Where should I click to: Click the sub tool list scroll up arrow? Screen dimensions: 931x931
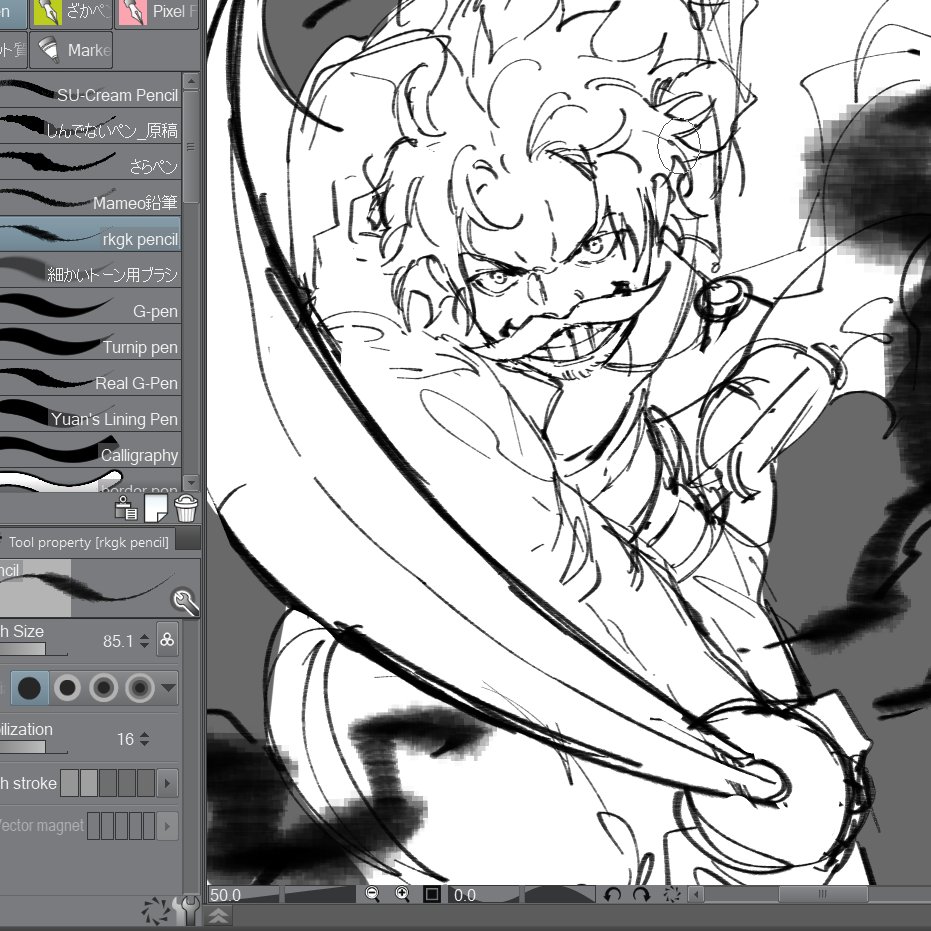(x=191, y=80)
